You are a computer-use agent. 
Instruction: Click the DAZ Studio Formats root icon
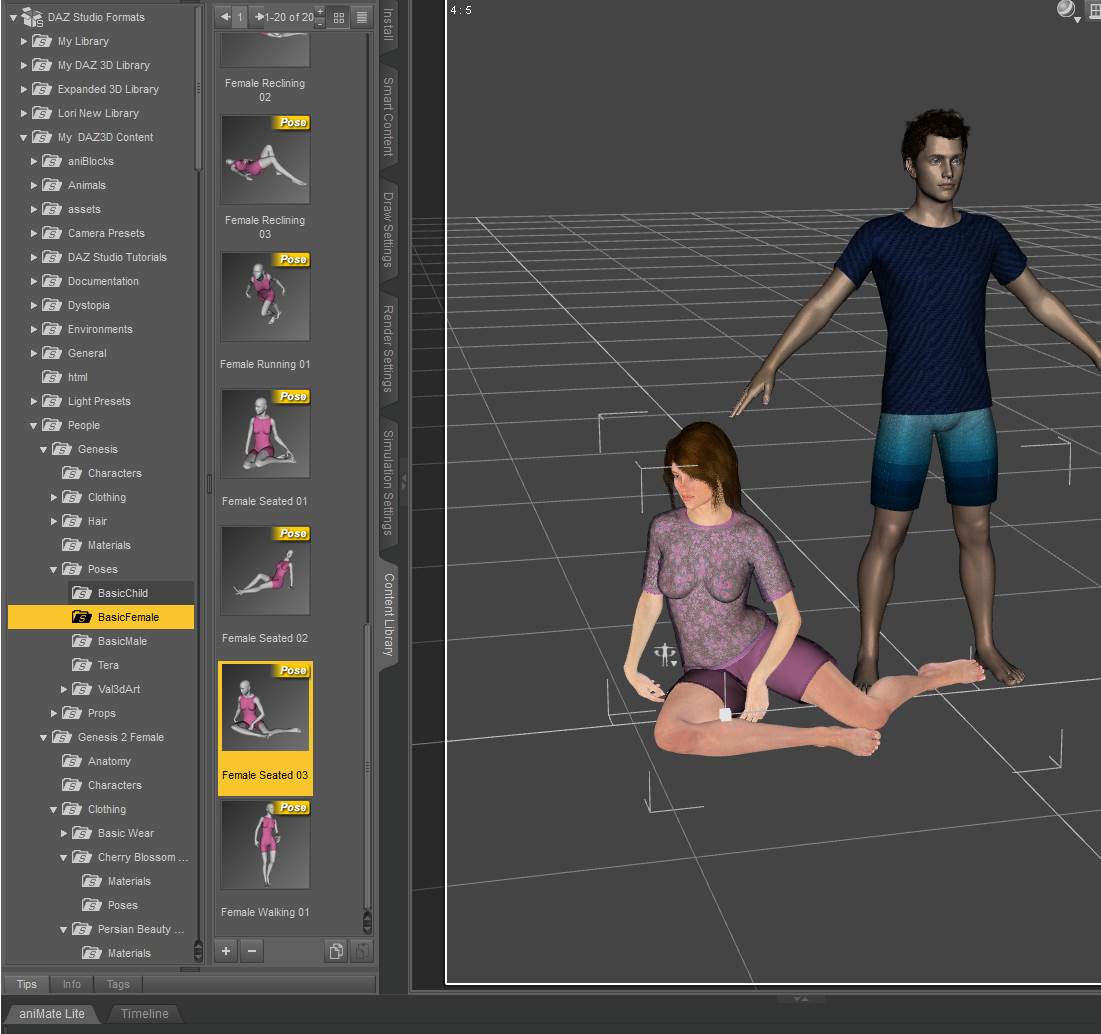32,17
